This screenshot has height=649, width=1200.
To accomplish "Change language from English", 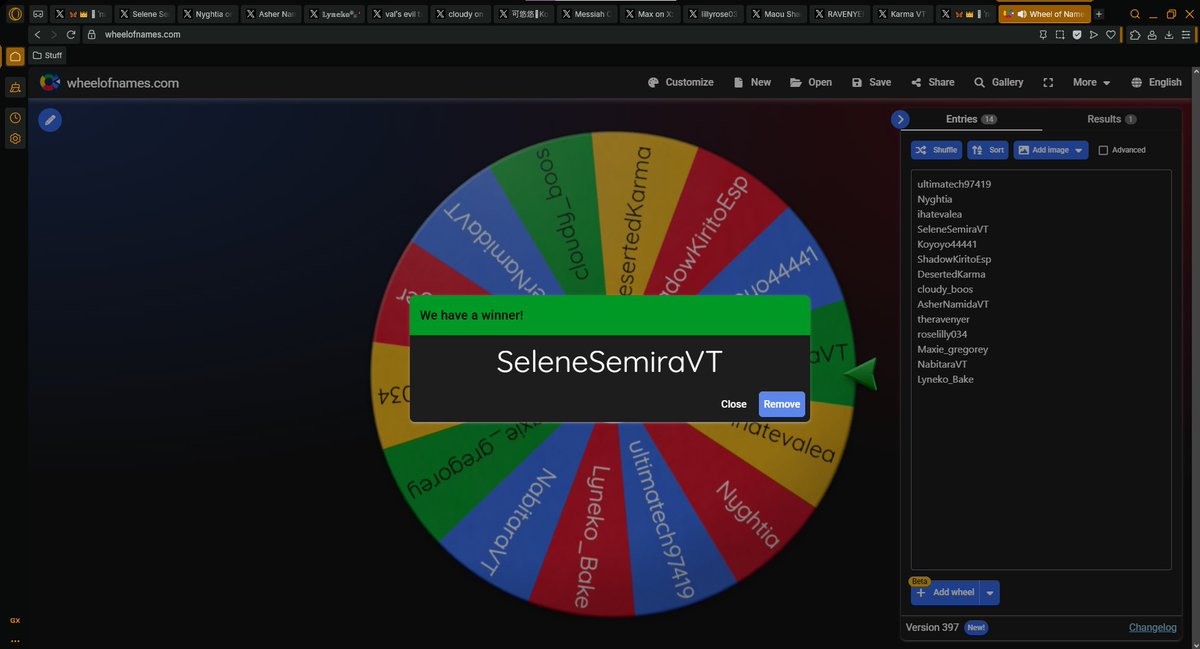I will coord(1156,82).
